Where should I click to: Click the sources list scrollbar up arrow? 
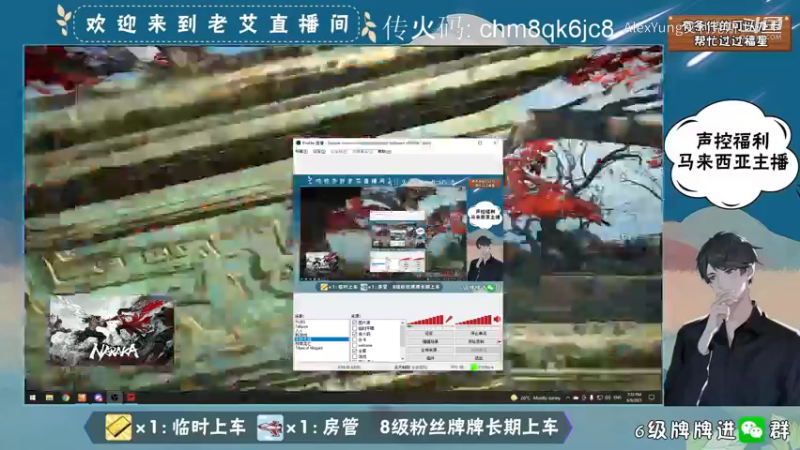(403, 322)
